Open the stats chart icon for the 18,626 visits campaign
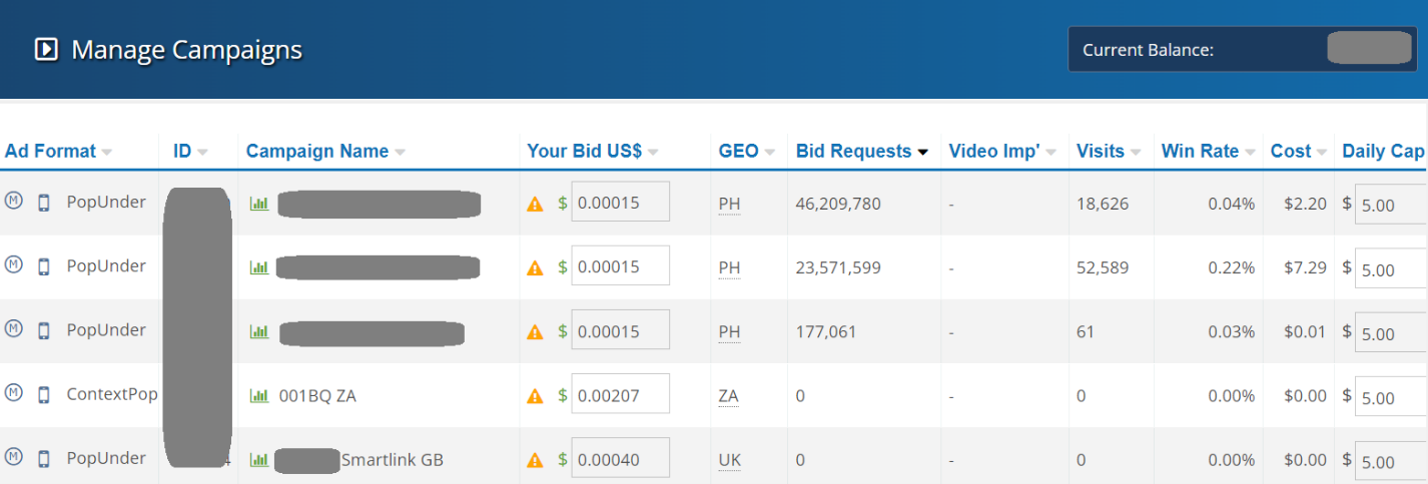This screenshot has width=1428, height=484. 259,203
